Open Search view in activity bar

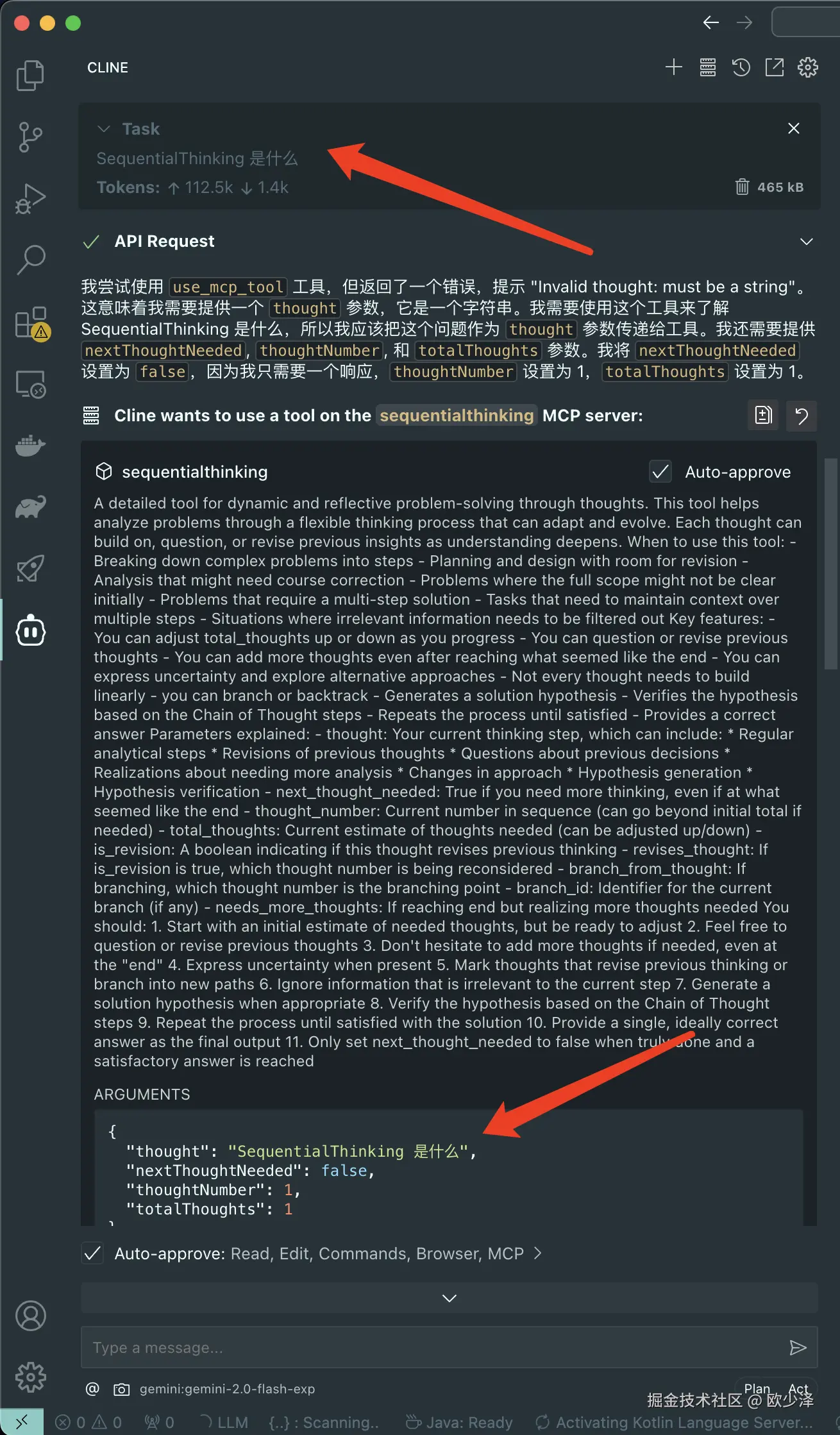(31, 259)
